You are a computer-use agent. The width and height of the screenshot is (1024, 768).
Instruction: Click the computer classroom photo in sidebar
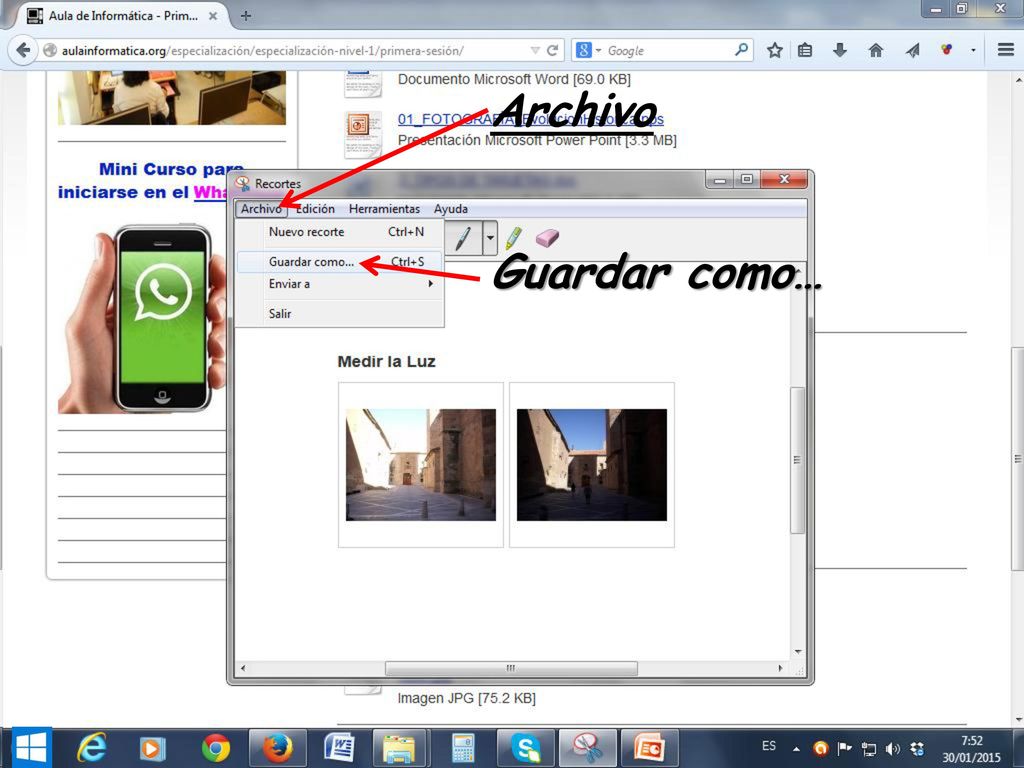click(172, 98)
